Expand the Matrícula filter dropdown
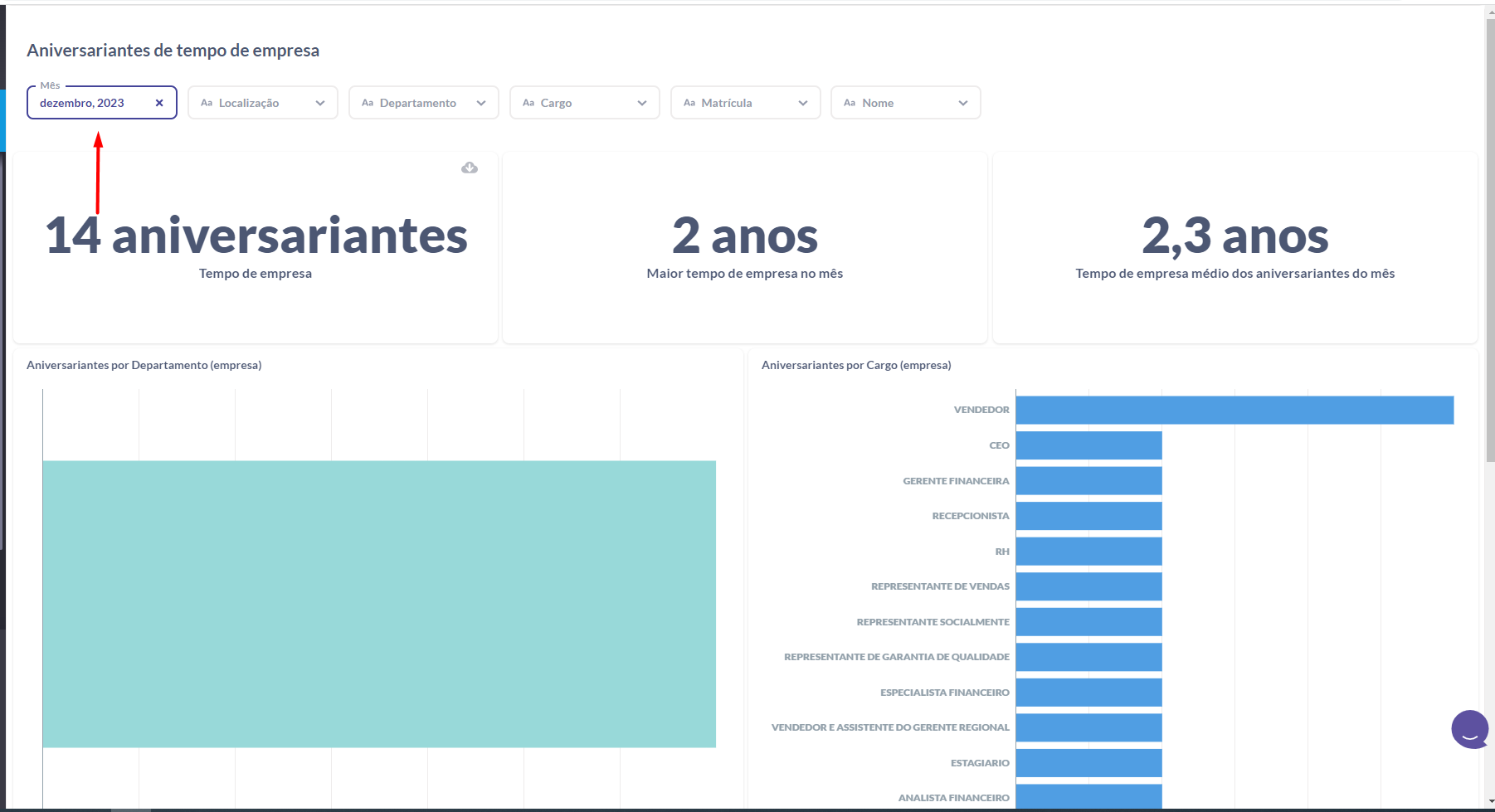Image resolution: width=1495 pixels, height=812 pixels. [x=746, y=103]
